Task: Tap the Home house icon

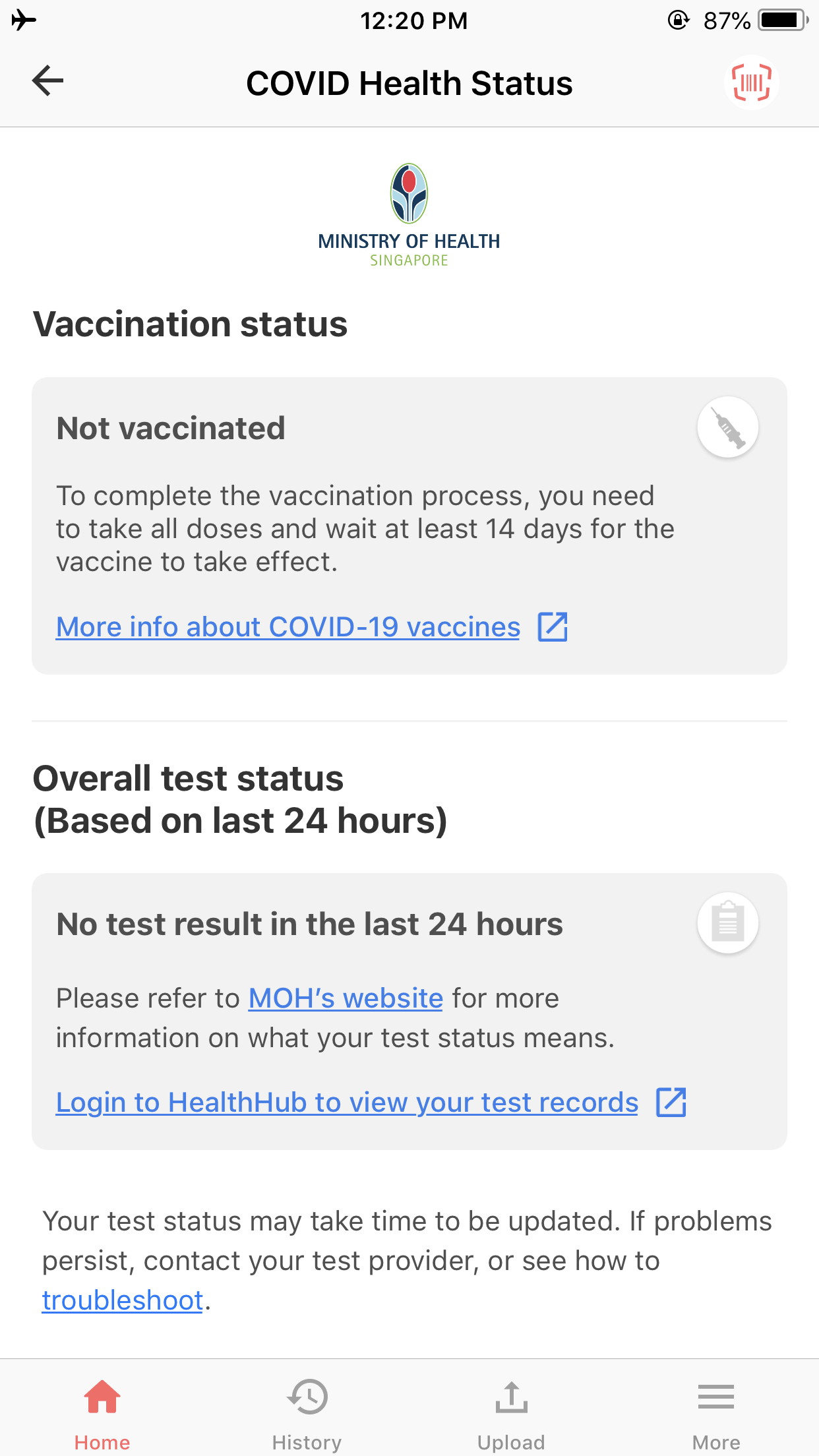Action: 102,1397
